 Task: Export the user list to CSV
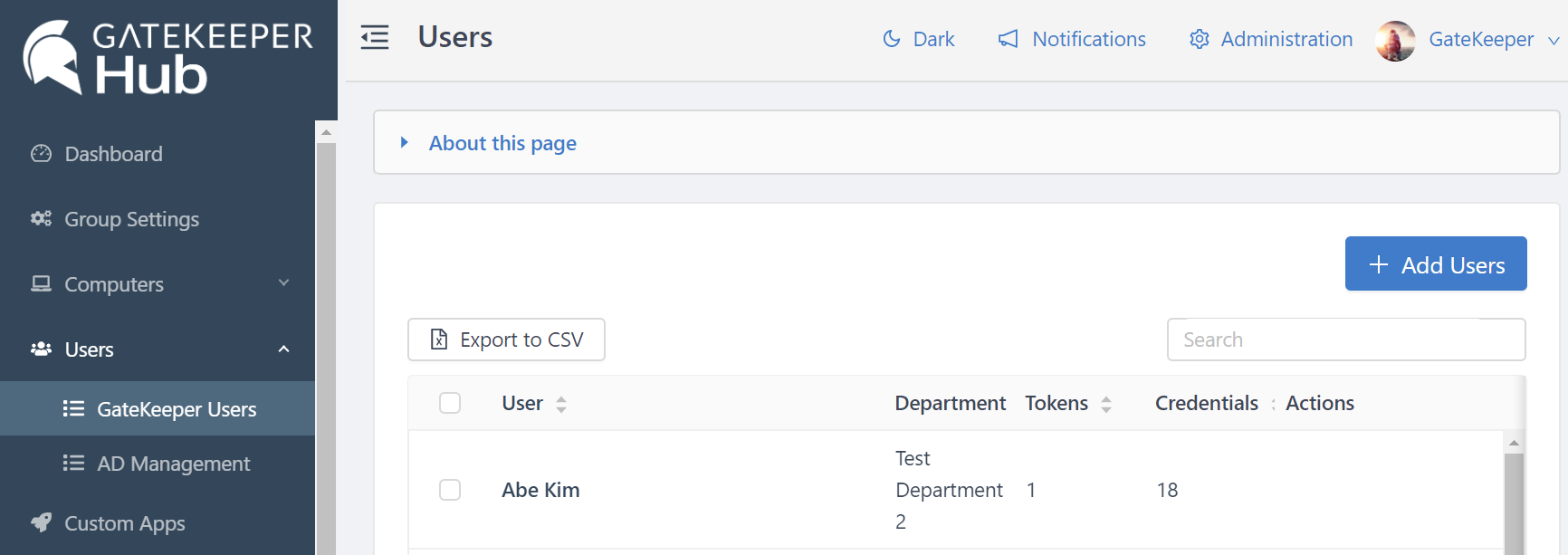506,340
